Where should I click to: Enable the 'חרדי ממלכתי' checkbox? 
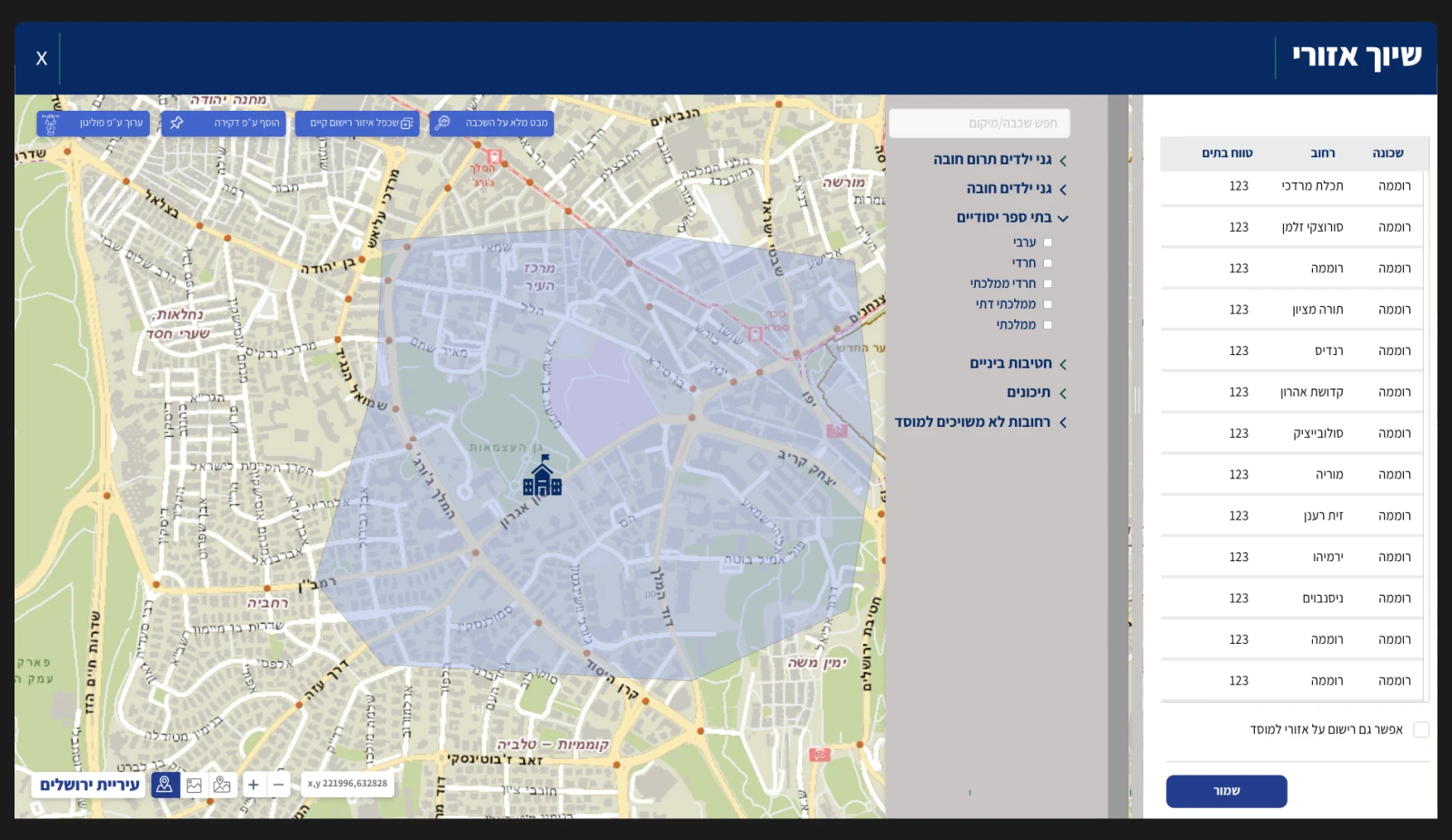pyautogui.click(x=1048, y=283)
